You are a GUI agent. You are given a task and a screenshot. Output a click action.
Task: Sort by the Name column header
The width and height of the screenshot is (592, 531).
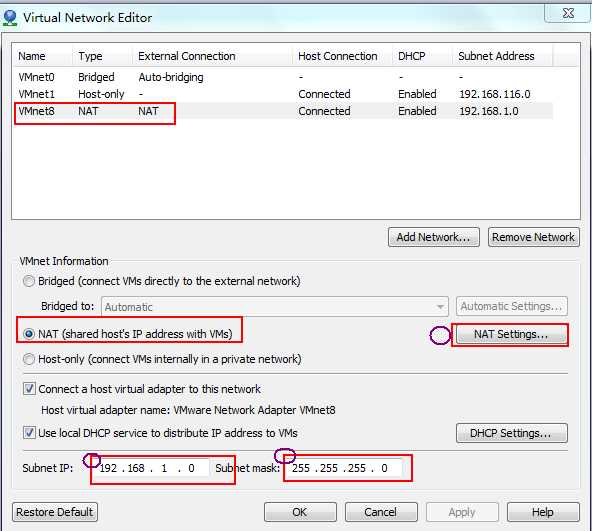[x=42, y=56]
